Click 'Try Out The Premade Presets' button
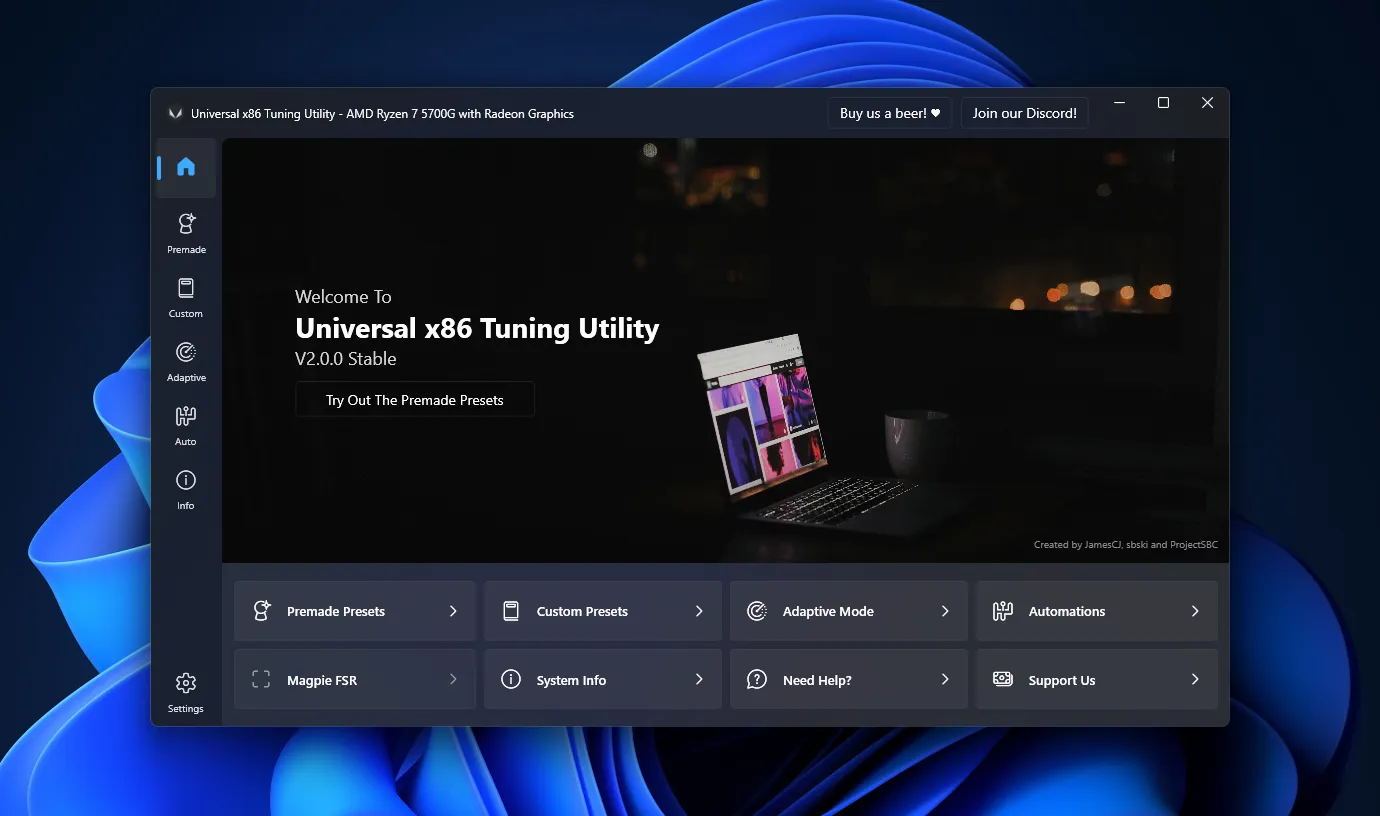 pyautogui.click(x=415, y=400)
